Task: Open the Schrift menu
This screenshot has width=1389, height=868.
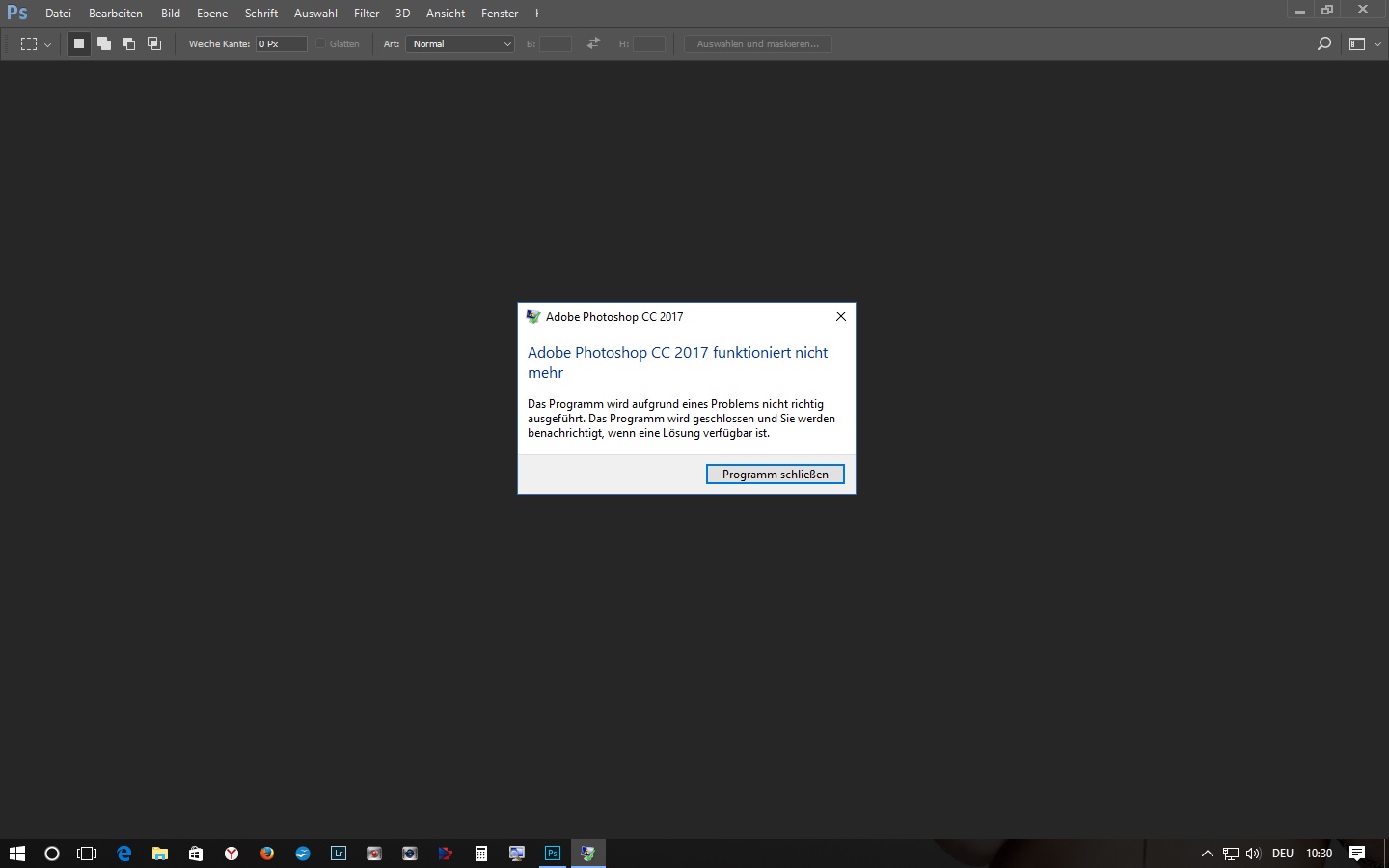Action: (261, 14)
